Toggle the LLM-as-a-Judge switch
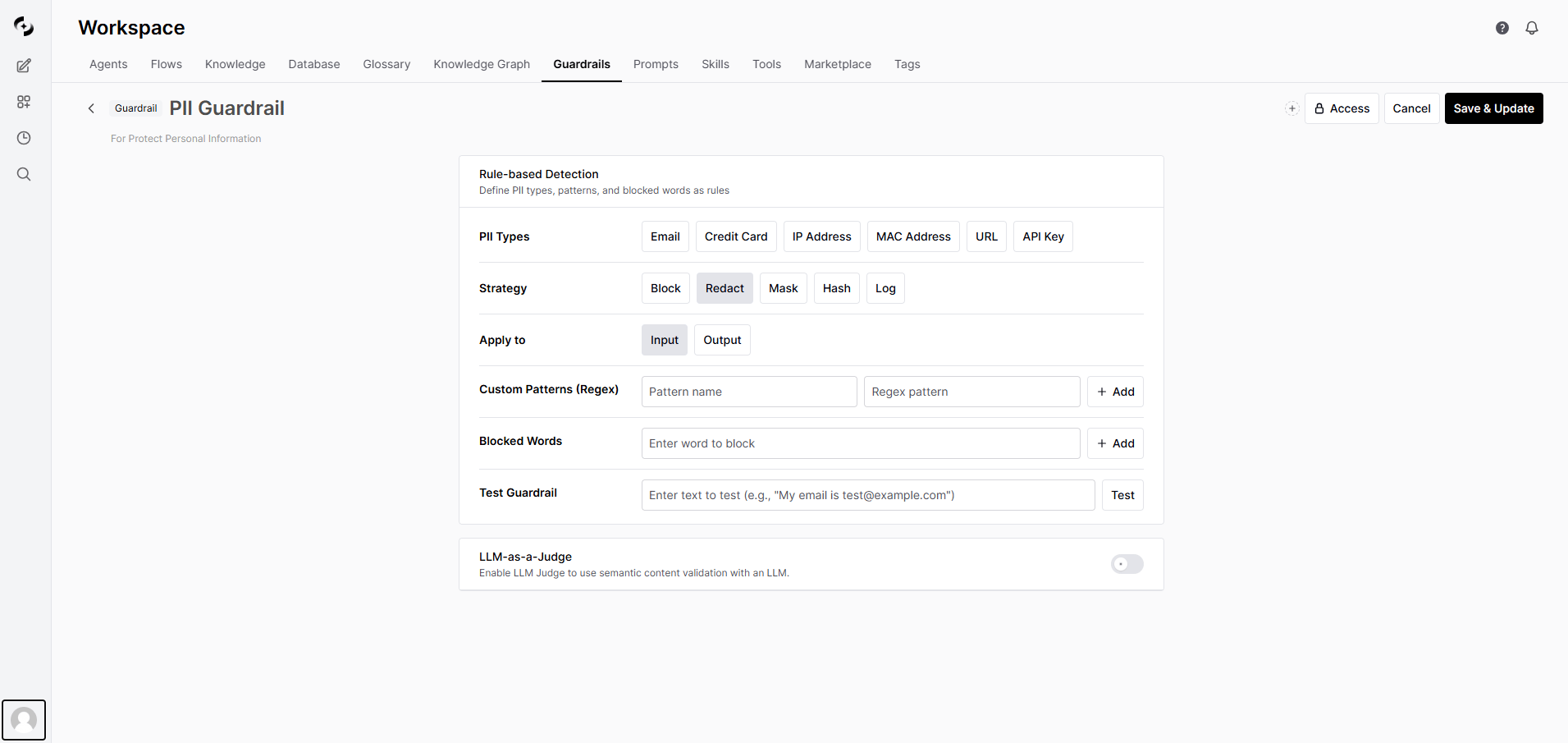The image size is (1568, 743). click(x=1127, y=564)
